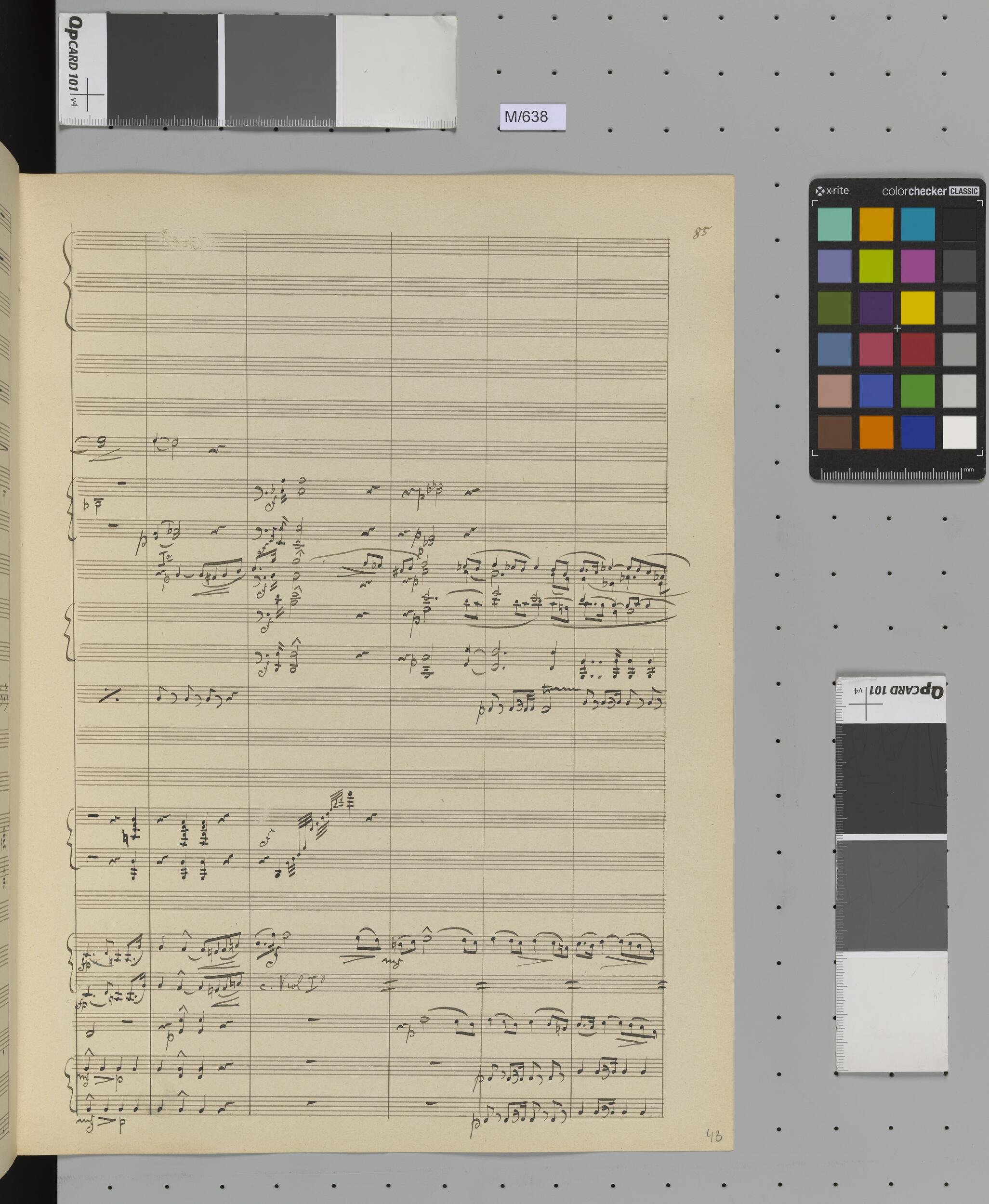
Task: Select the yellow swatch on colorchecker
Action: [917, 308]
